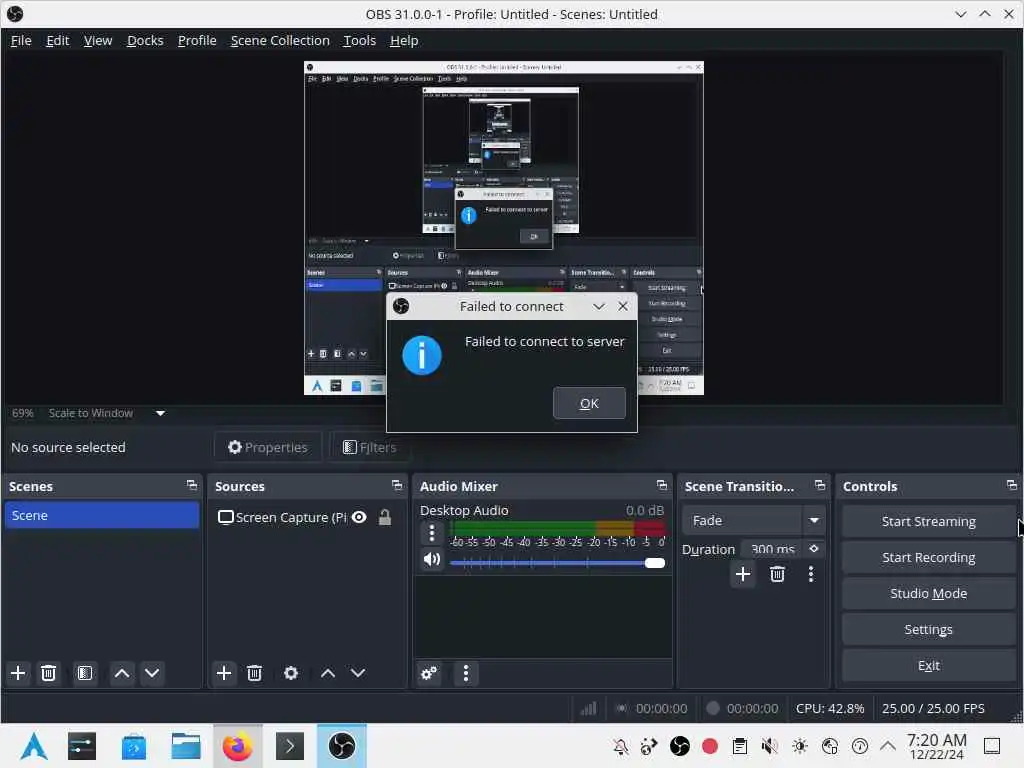
Task: Open Audio Mixer three-dot menu at bottom
Action: [x=466, y=673]
